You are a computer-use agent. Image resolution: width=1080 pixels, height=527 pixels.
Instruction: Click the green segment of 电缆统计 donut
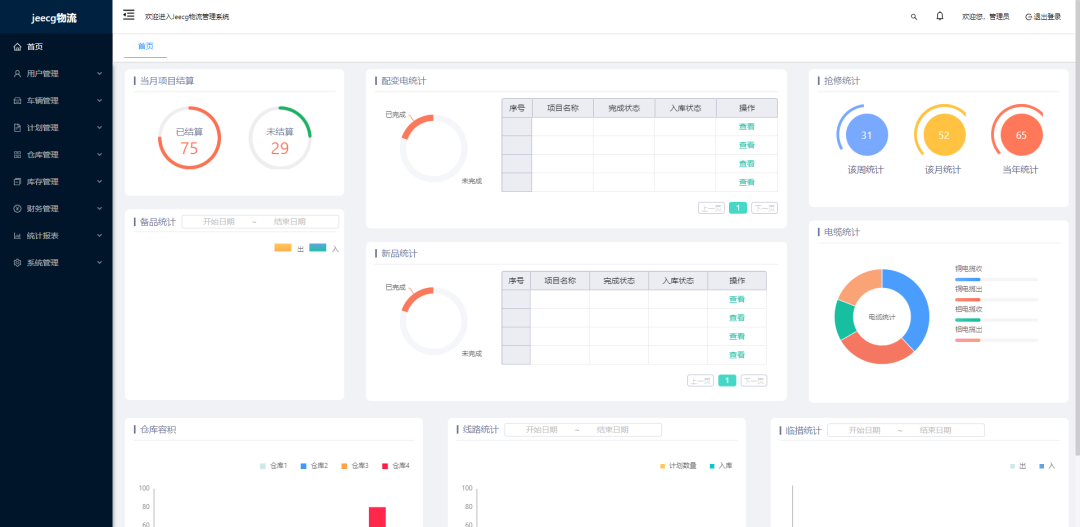coord(844,320)
